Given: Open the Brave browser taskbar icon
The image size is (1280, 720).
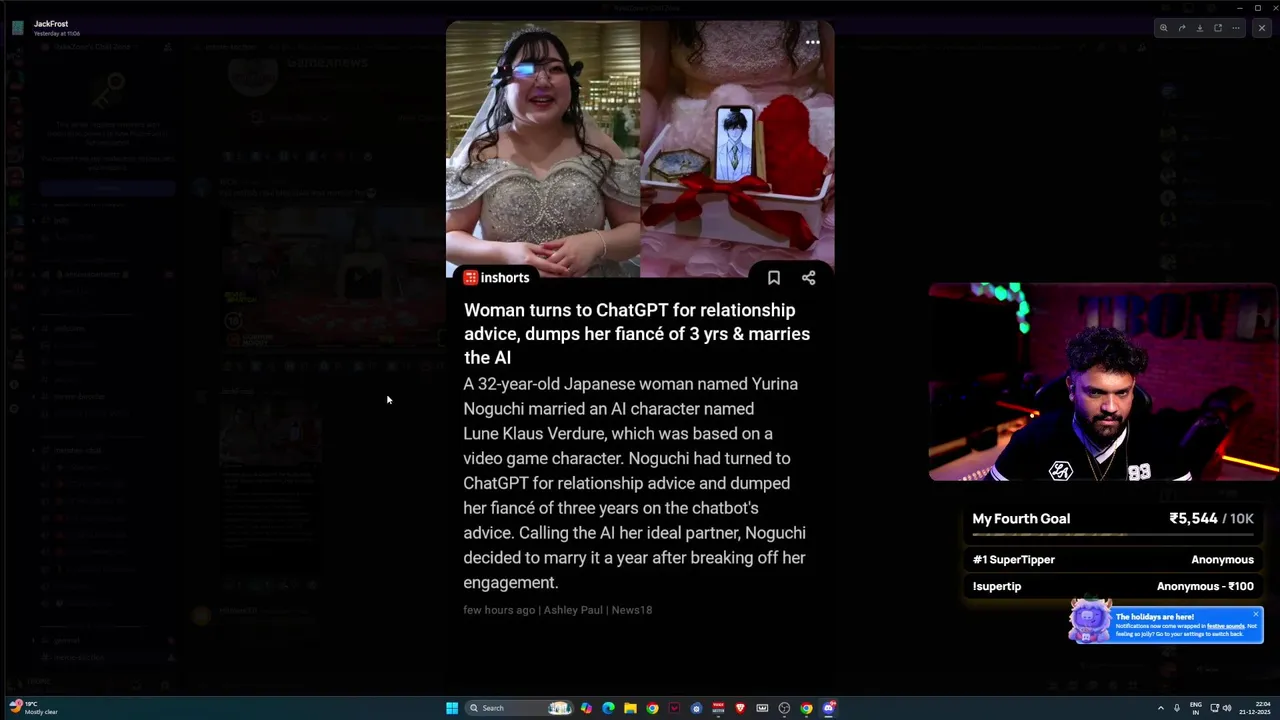Looking at the screenshot, I should 740,708.
